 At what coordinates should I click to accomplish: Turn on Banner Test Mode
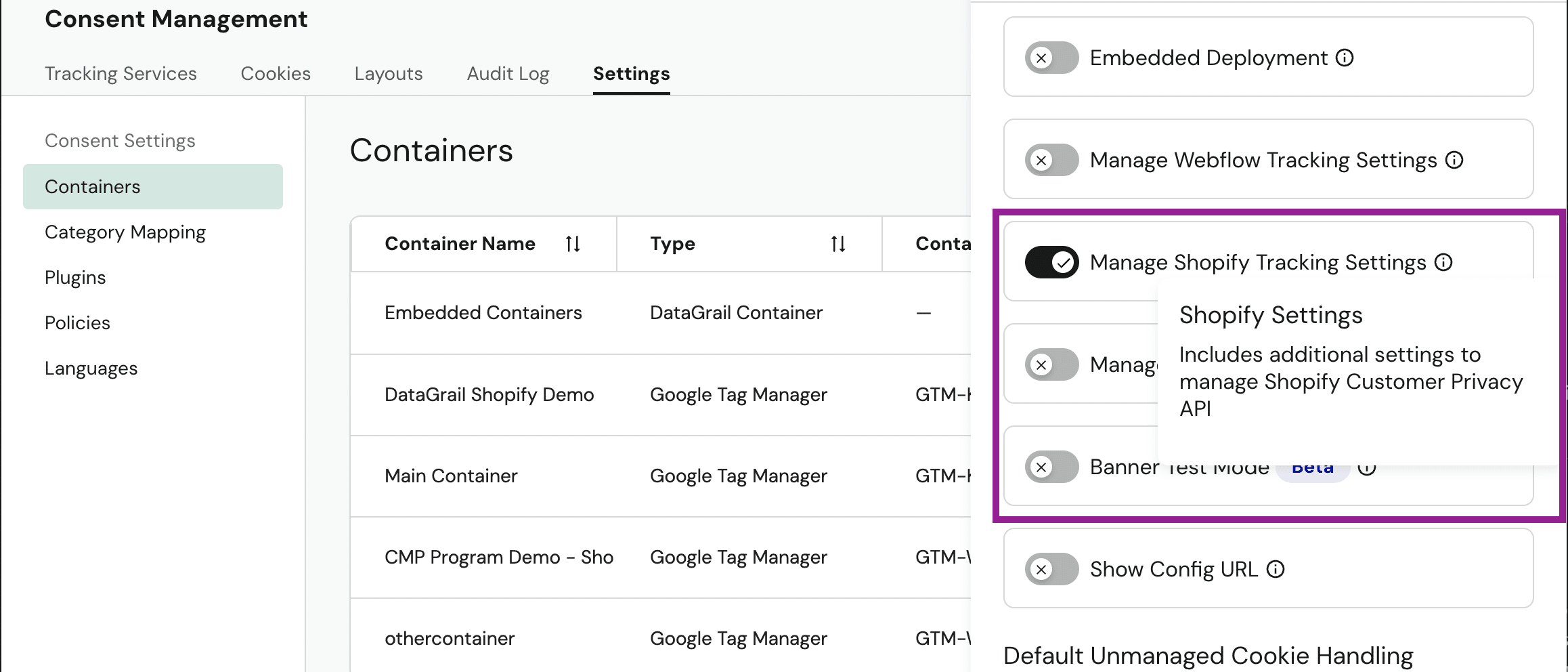click(x=1051, y=467)
